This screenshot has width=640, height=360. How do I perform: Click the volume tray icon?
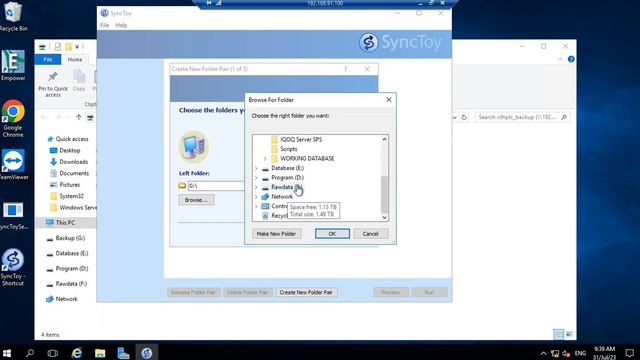(566, 353)
